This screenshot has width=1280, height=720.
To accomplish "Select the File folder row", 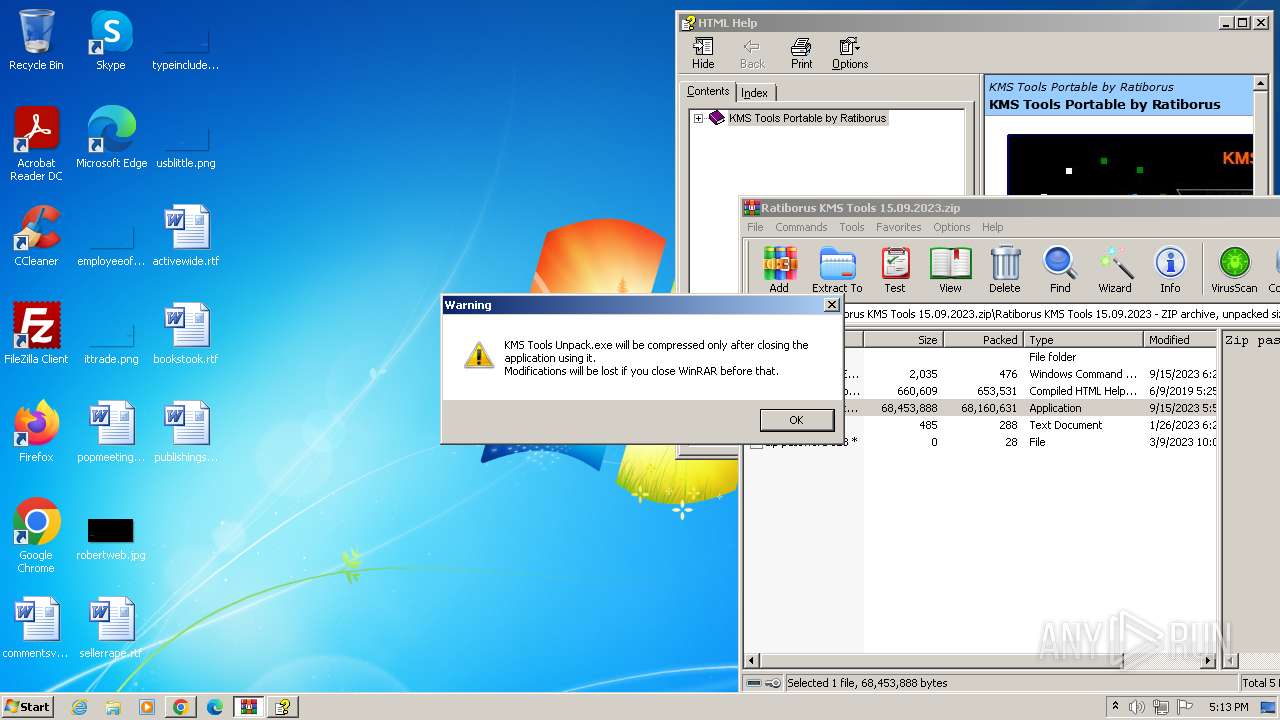I will coord(980,357).
